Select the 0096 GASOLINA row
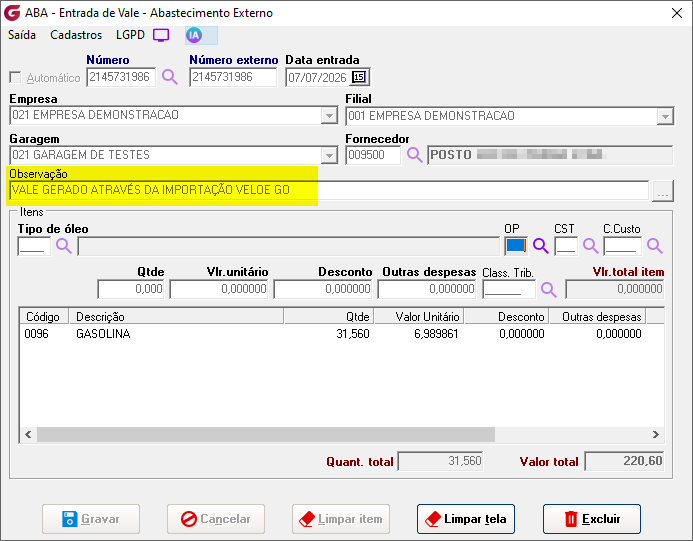The image size is (693, 541). click(x=341, y=334)
